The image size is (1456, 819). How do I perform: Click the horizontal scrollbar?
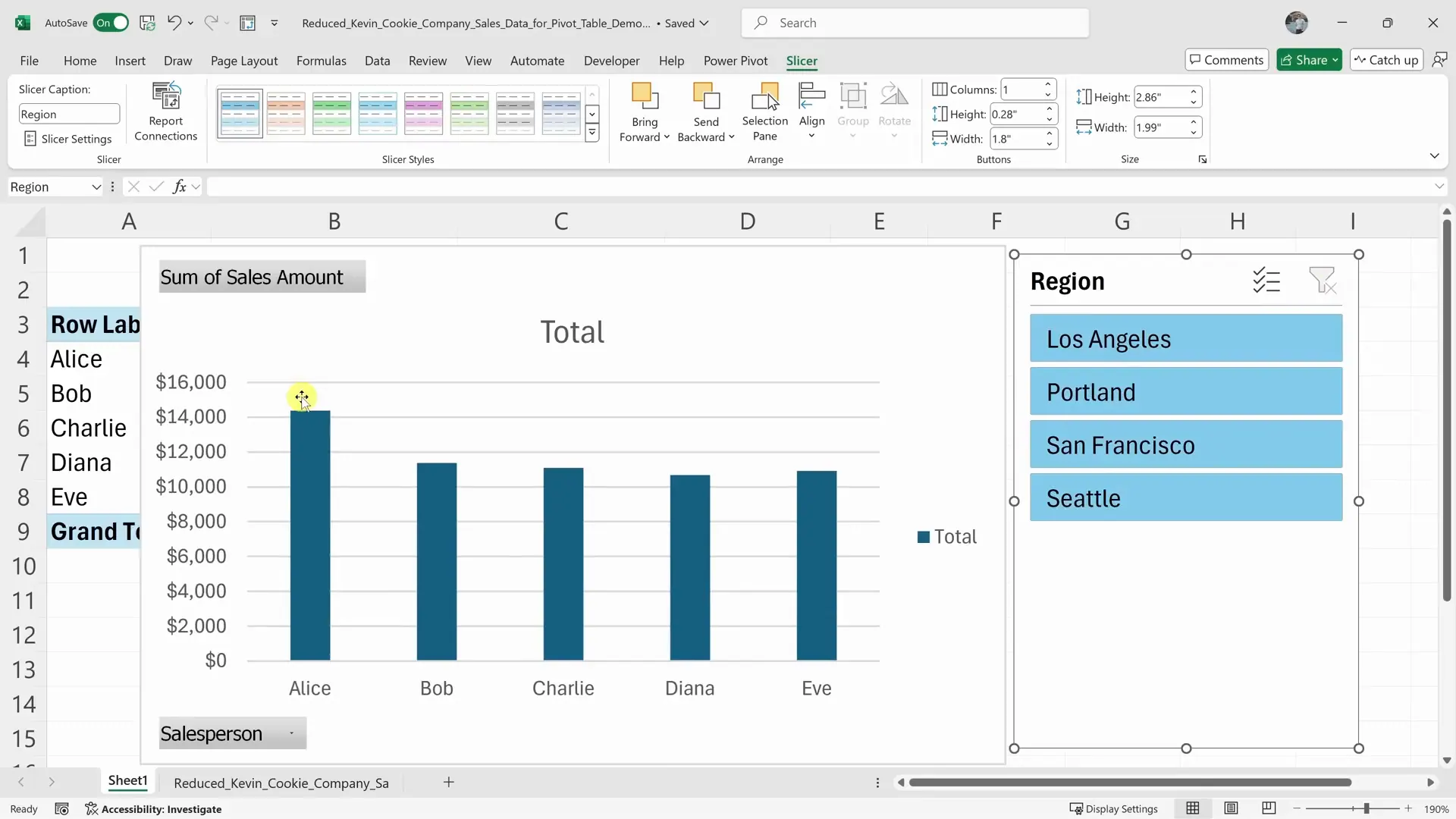(x=1130, y=782)
